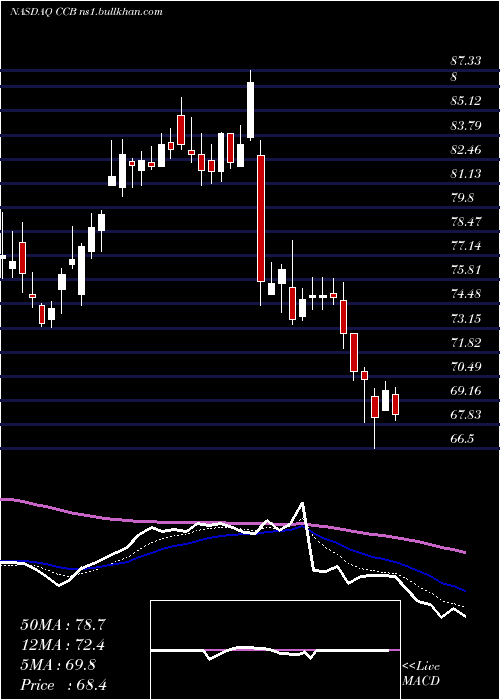Image resolution: width=500 pixels, height=700 pixels.
Task: Click the 77.14 price axis label
Action: tap(465, 246)
